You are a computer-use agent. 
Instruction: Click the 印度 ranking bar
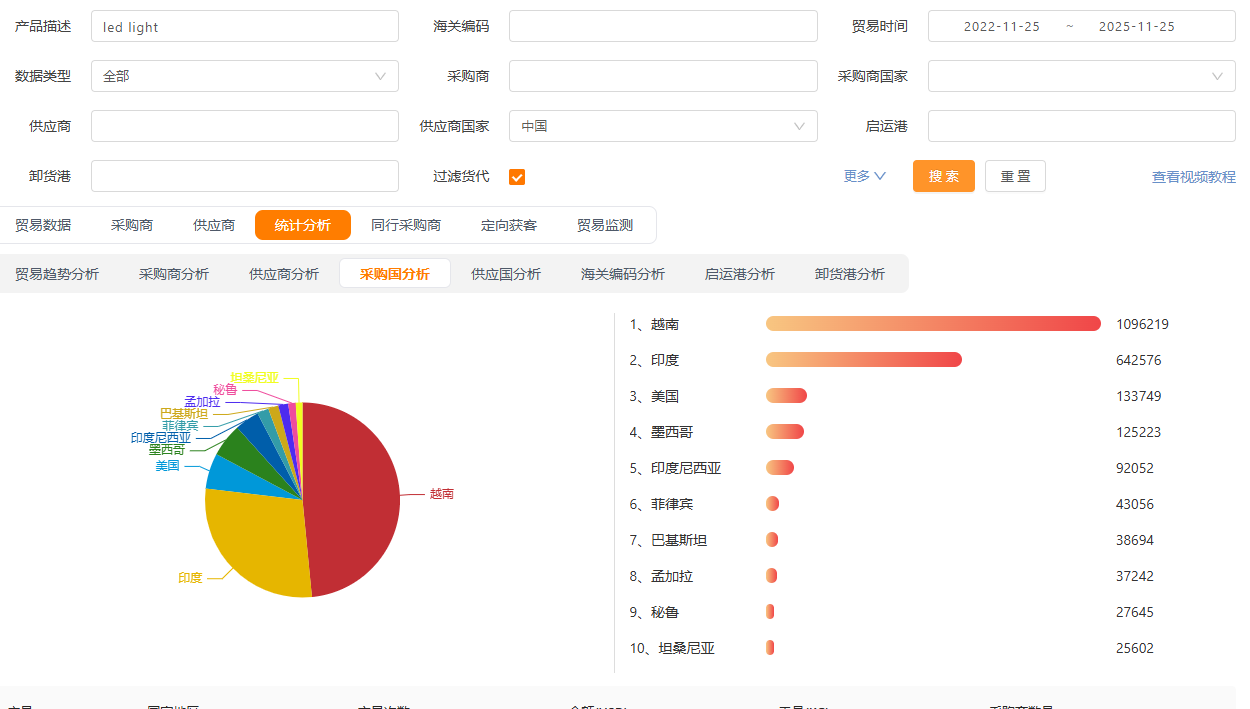(864, 360)
